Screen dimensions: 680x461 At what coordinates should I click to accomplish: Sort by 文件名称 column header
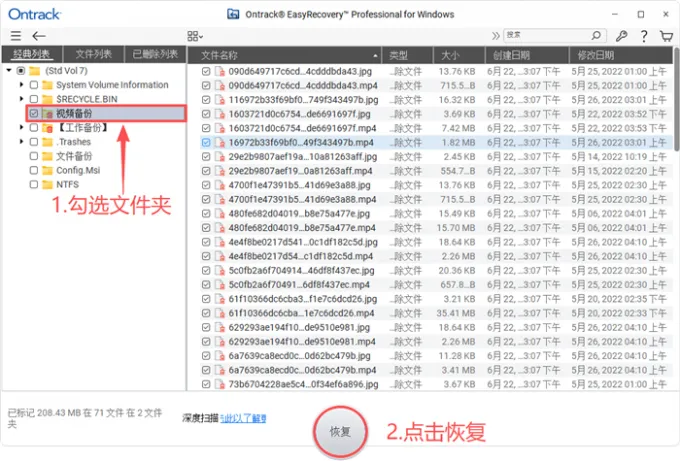point(284,55)
